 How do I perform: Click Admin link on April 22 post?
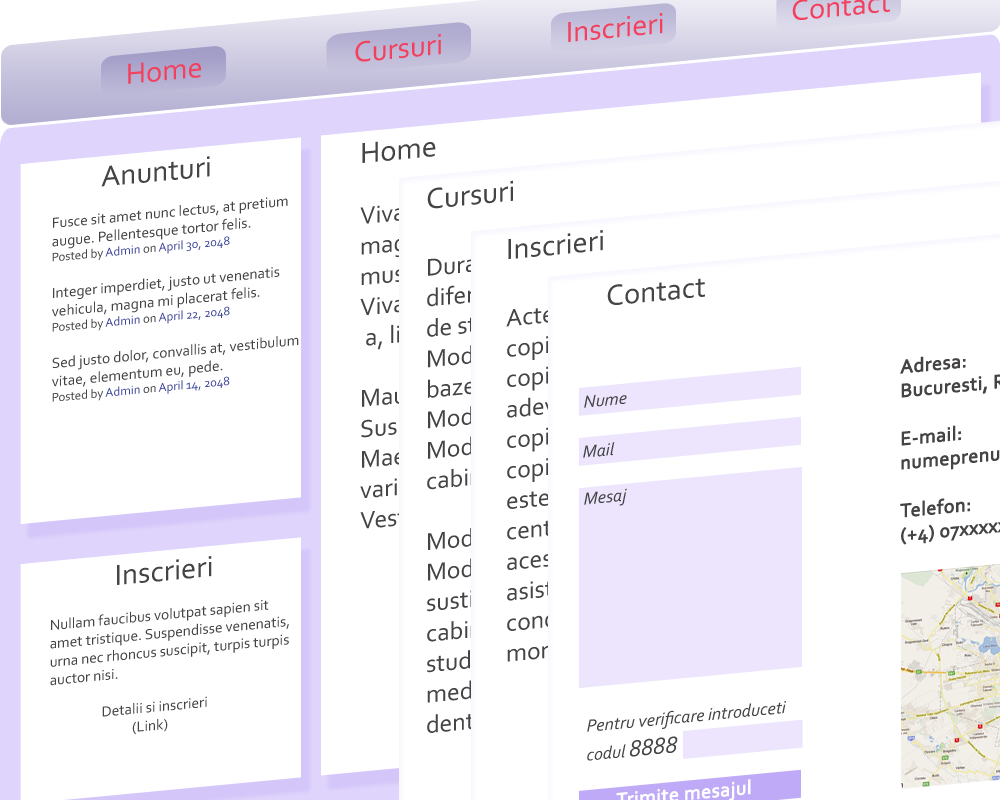pyautogui.click(x=122, y=321)
